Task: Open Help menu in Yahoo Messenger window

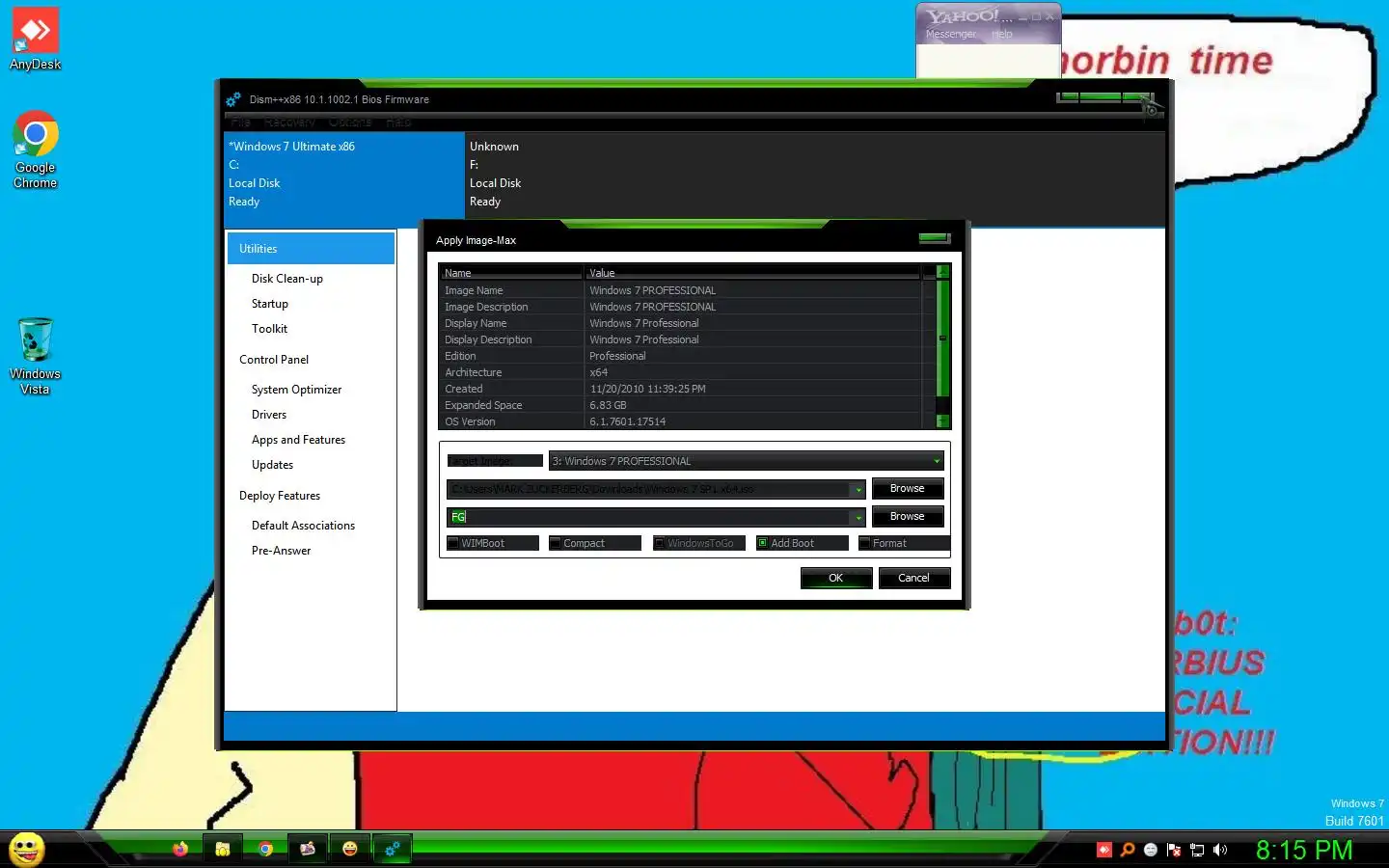Action: [x=1002, y=34]
